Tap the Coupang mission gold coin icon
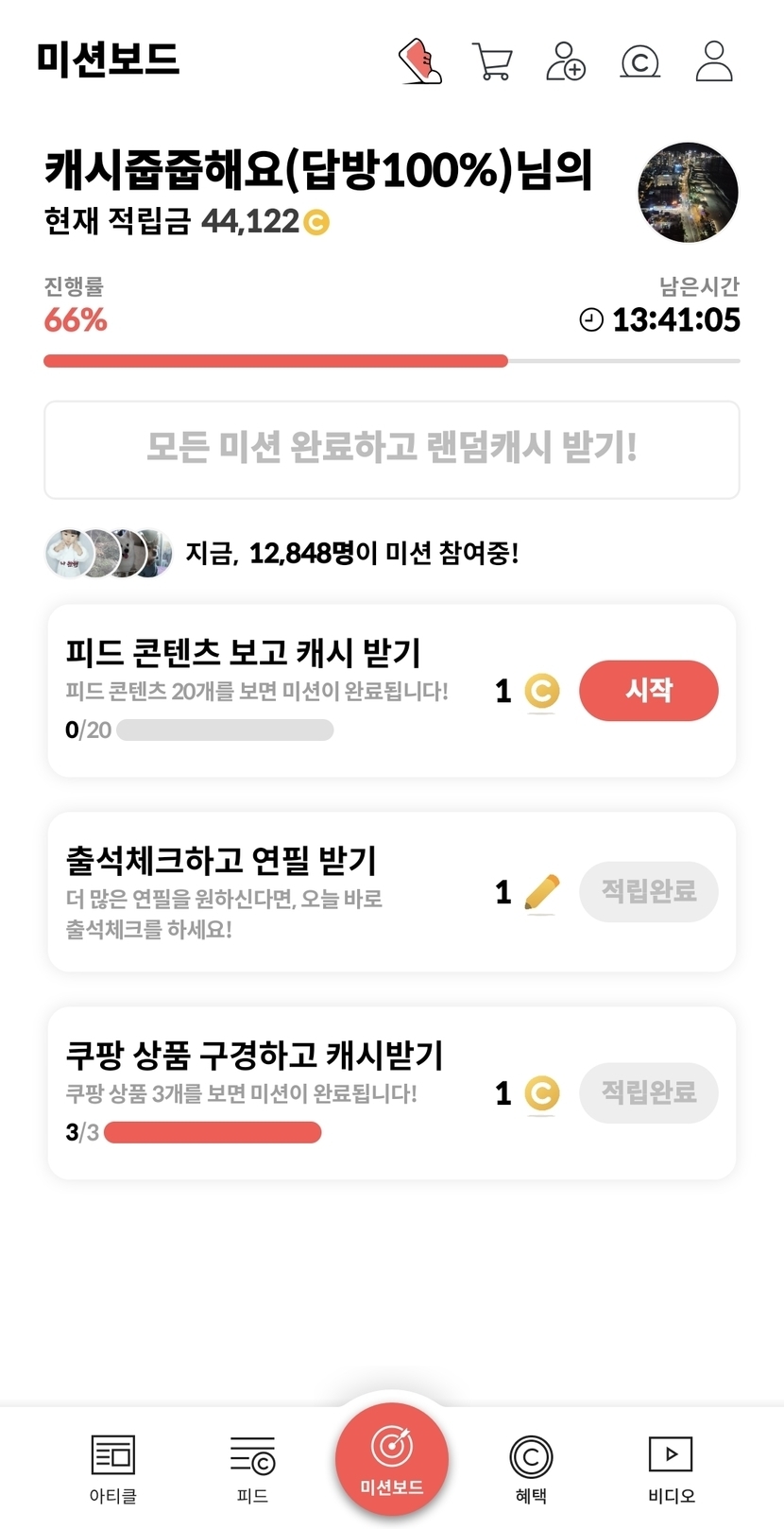This screenshot has height=1529, width=784. click(541, 1093)
